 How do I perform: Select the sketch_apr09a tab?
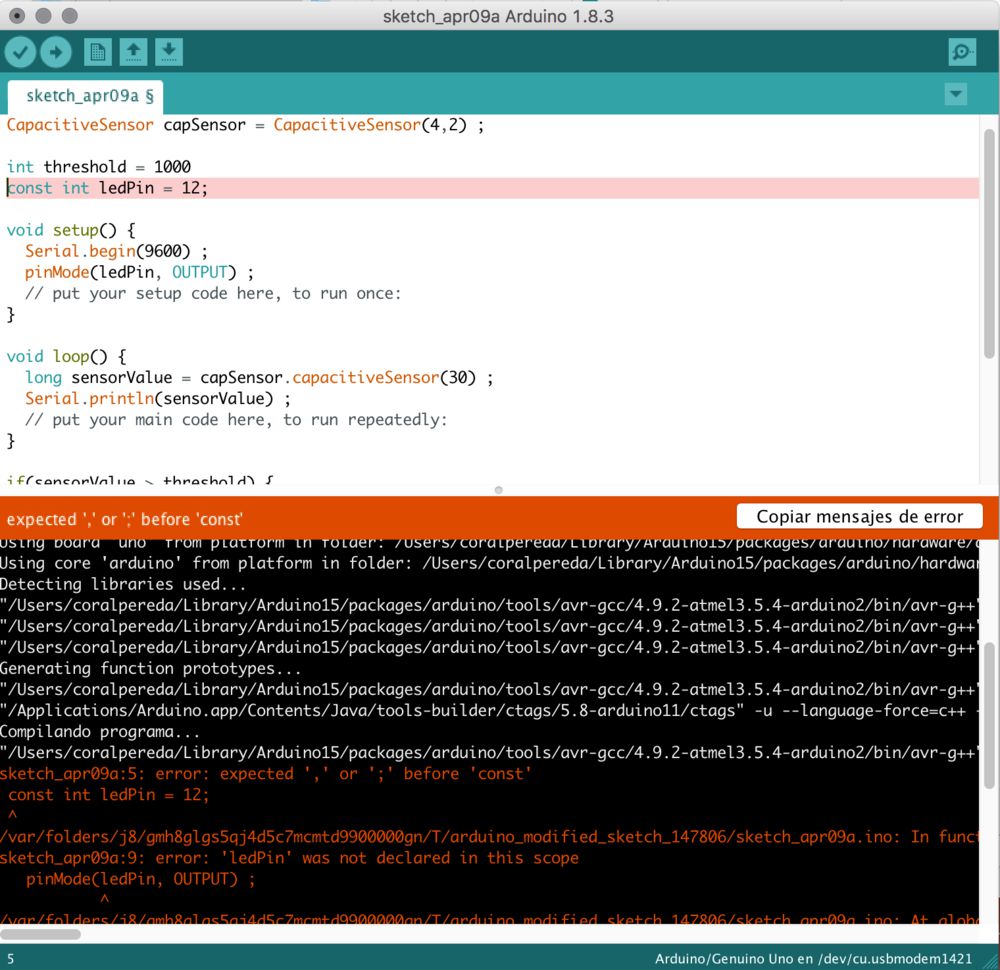pyautogui.click(x=85, y=96)
